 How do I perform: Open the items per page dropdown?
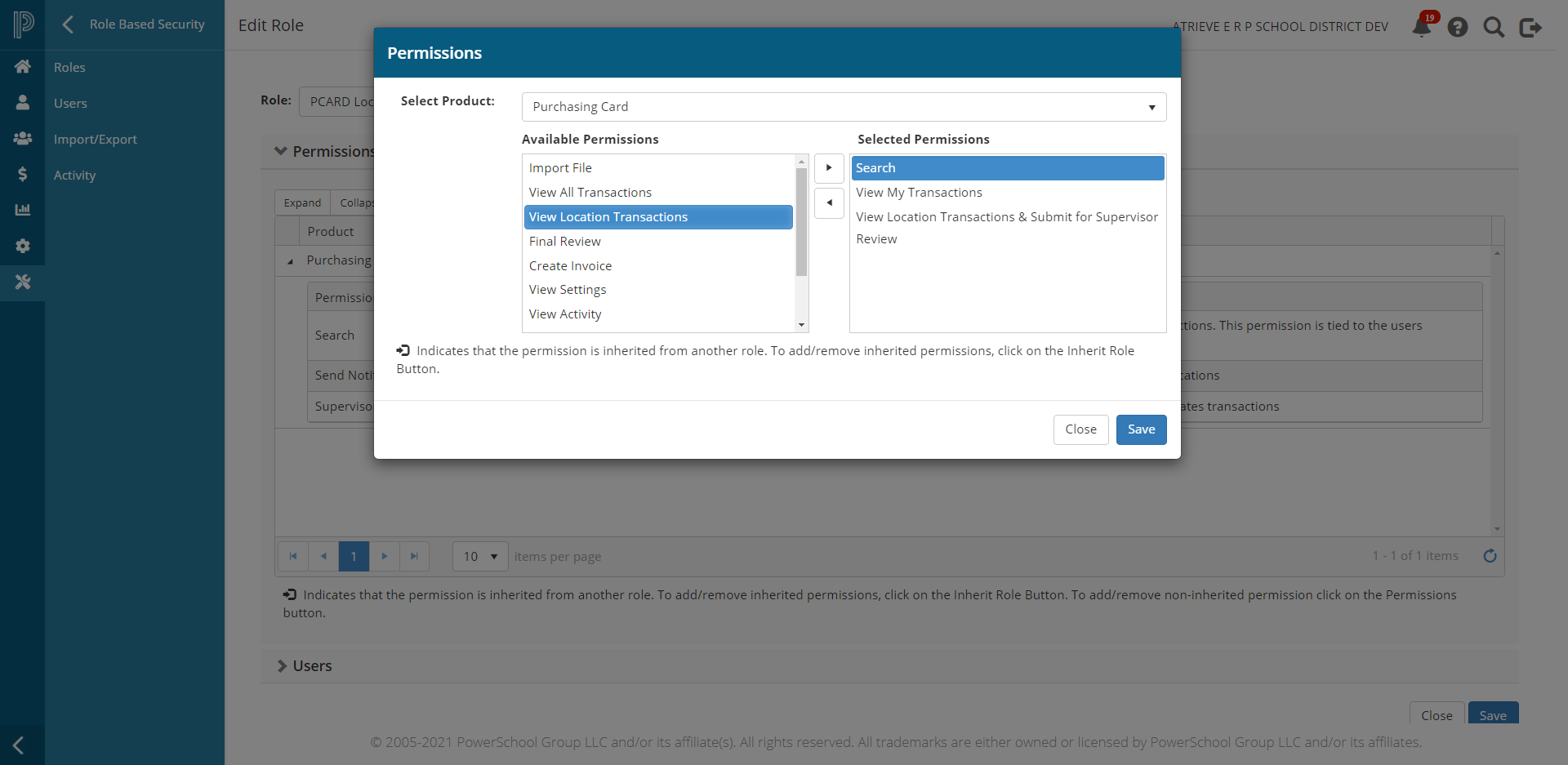pos(479,556)
